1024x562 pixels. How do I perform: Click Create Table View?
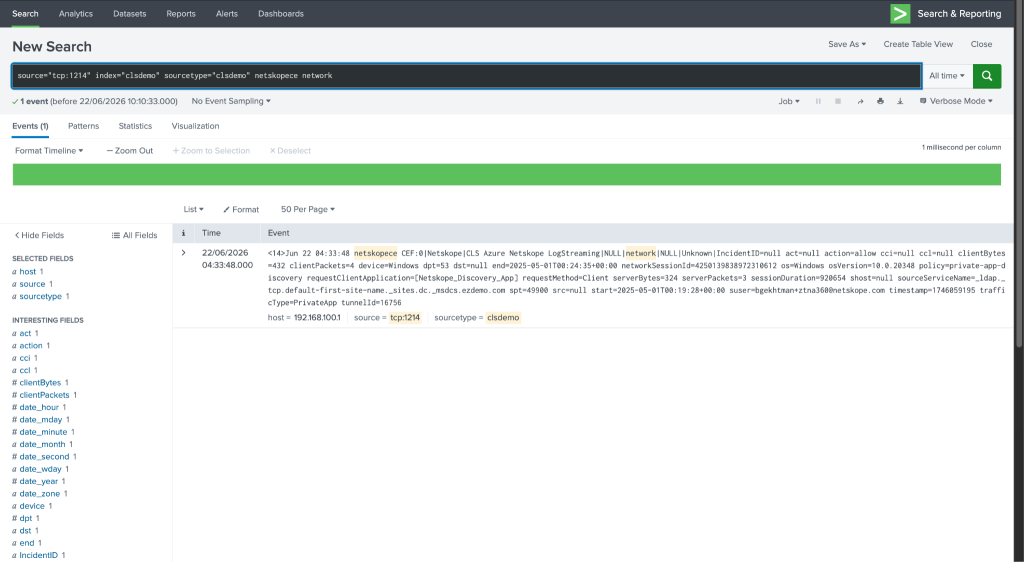tap(918, 44)
